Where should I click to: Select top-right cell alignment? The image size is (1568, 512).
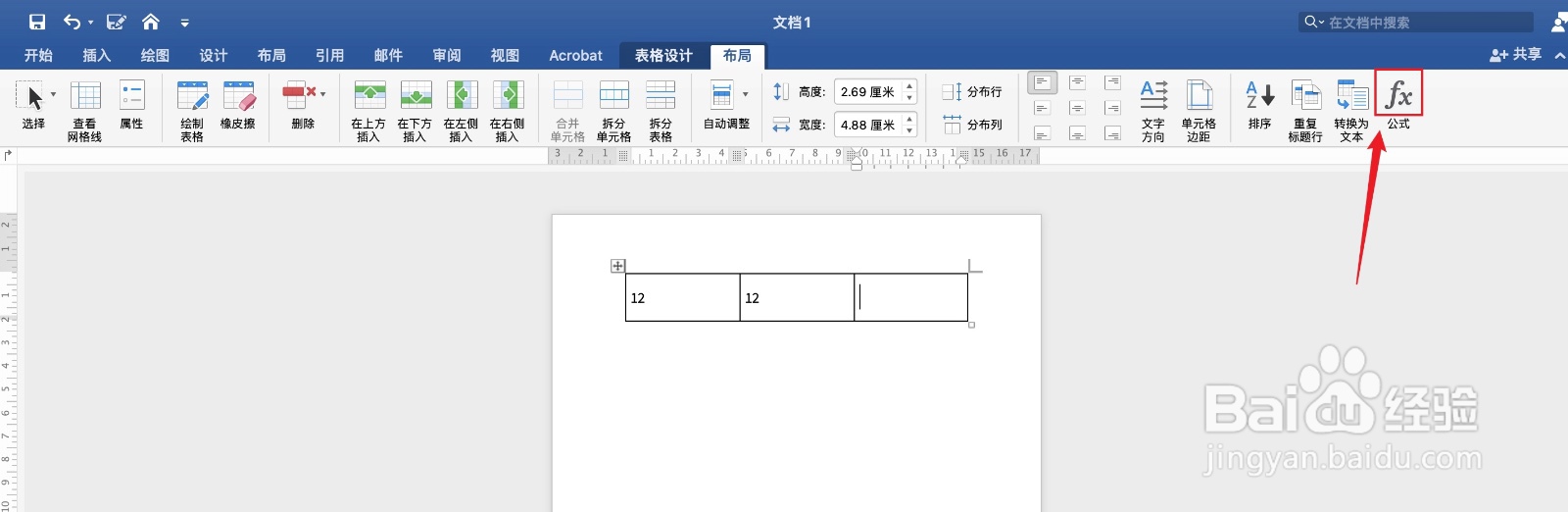click(x=1112, y=82)
